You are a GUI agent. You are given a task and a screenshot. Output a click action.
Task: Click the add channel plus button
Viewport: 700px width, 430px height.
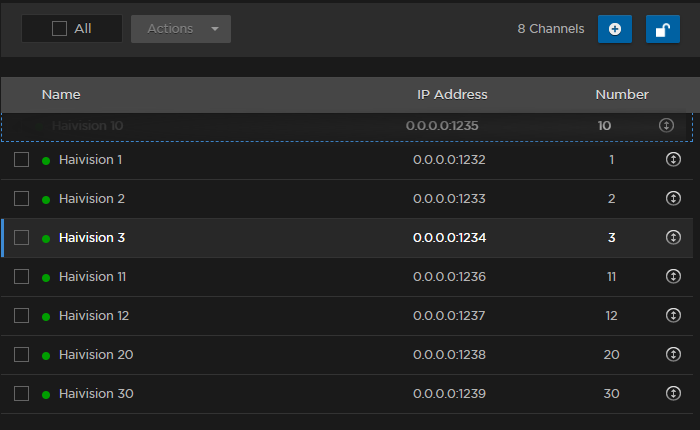pyautogui.click(x=614, y=29)
